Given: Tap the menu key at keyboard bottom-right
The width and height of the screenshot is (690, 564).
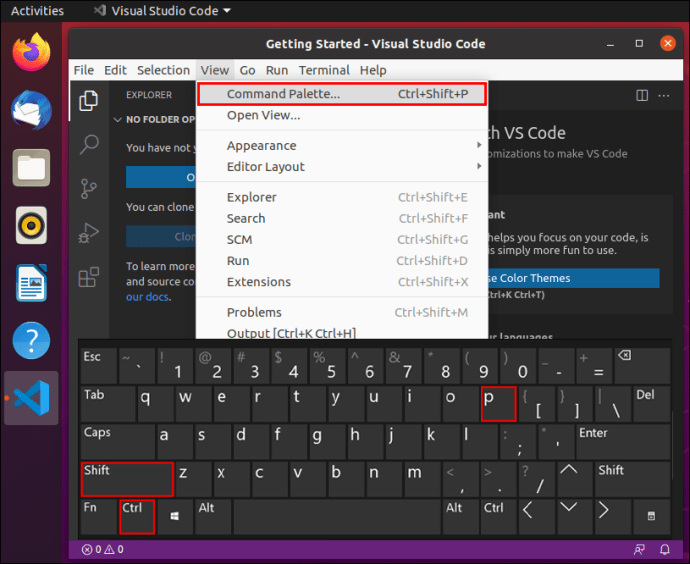Looking at the screenshot, I should pos(652,516).
